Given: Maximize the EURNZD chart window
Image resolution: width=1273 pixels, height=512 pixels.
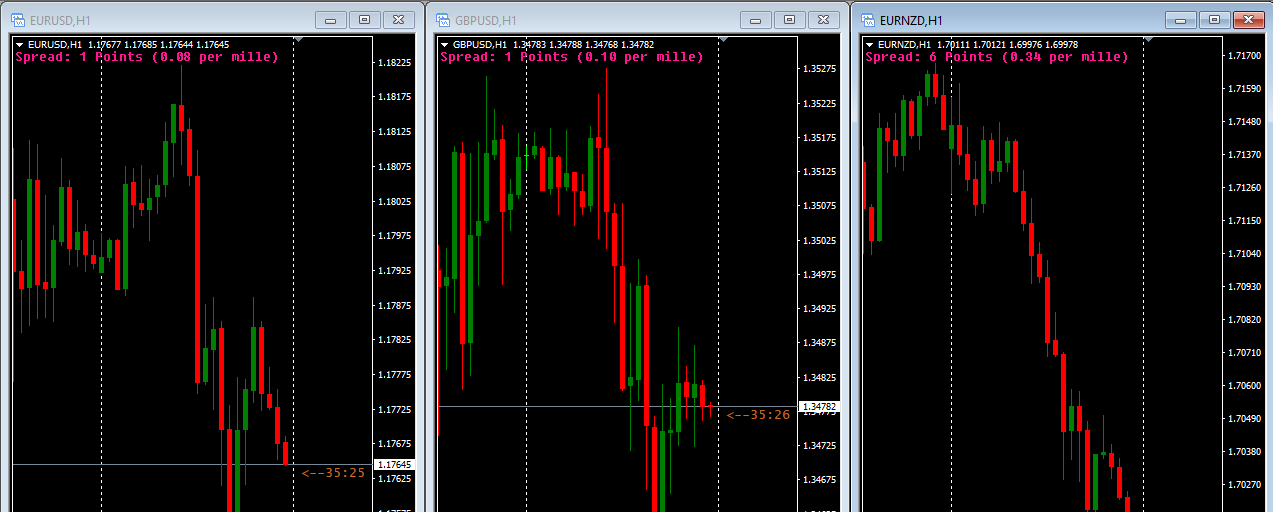Looking at the screenshot, I should tap(1214, 20).
